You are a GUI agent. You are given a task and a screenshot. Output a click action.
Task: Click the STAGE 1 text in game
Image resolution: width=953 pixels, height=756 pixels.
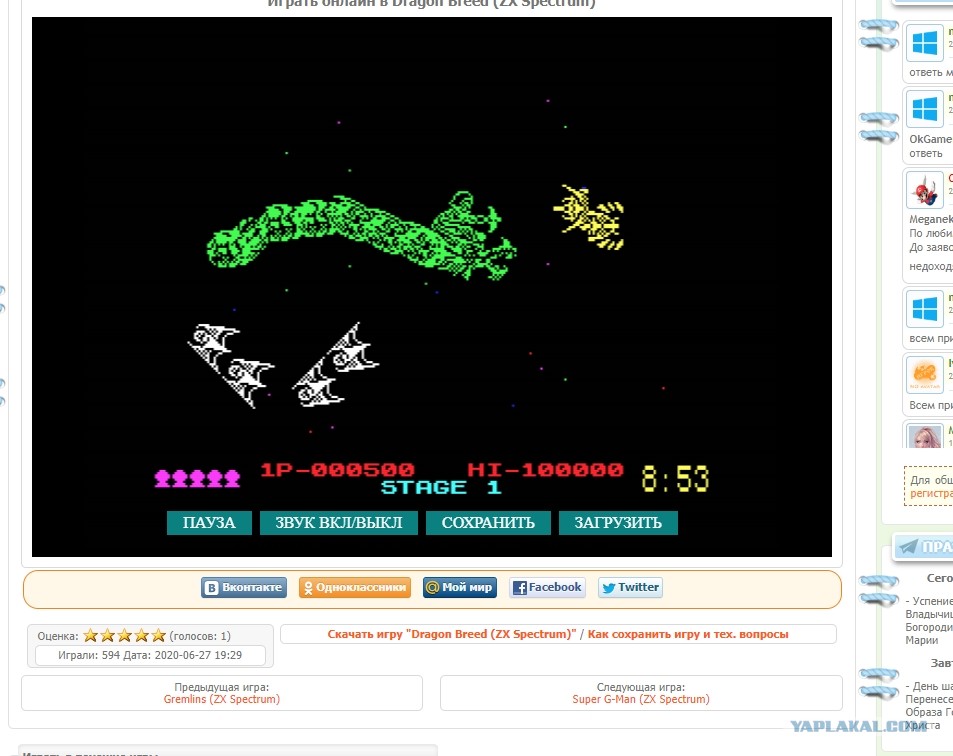click(x=441, y=487)
